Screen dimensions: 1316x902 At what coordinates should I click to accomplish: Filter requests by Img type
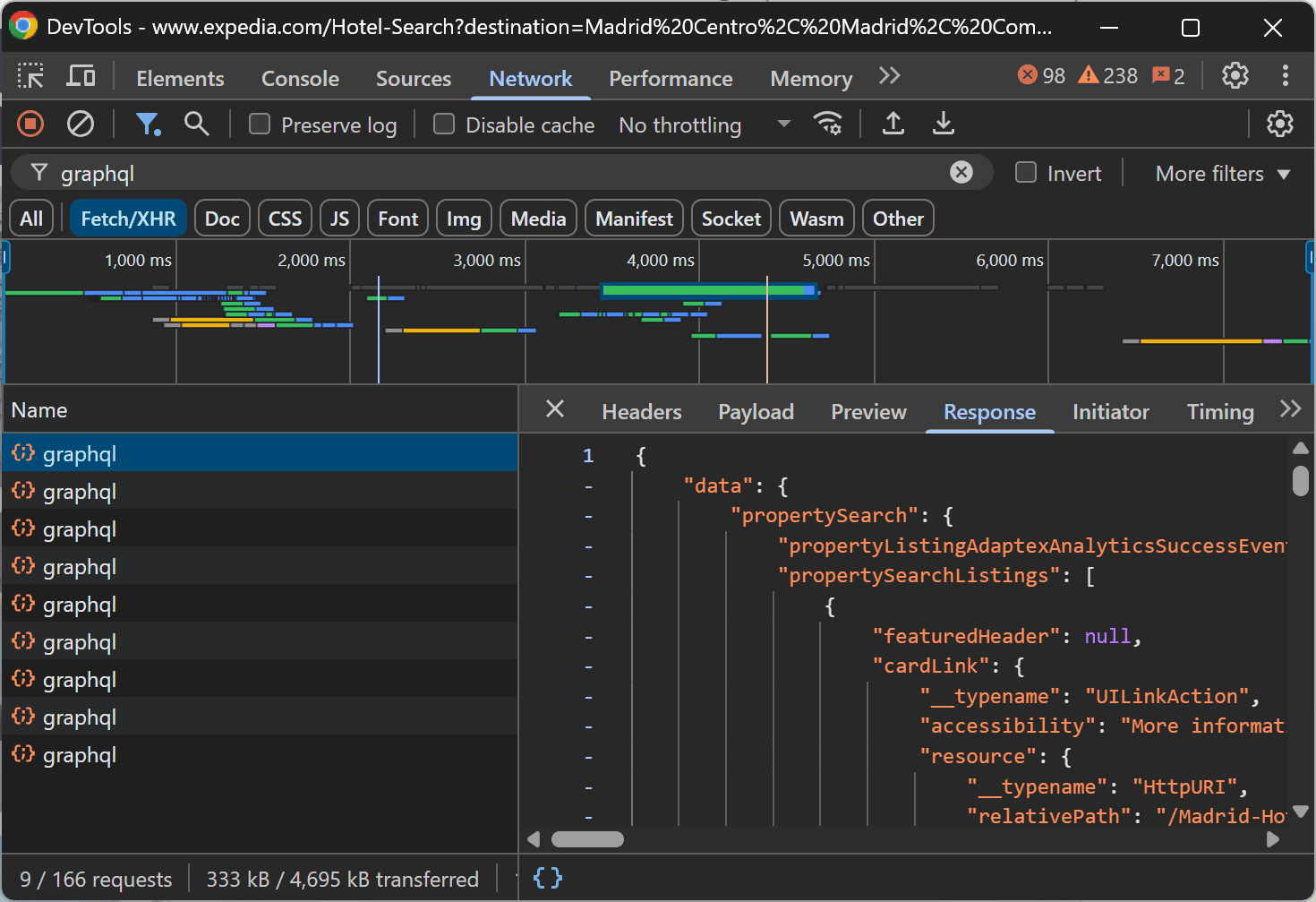coord(464,219)
